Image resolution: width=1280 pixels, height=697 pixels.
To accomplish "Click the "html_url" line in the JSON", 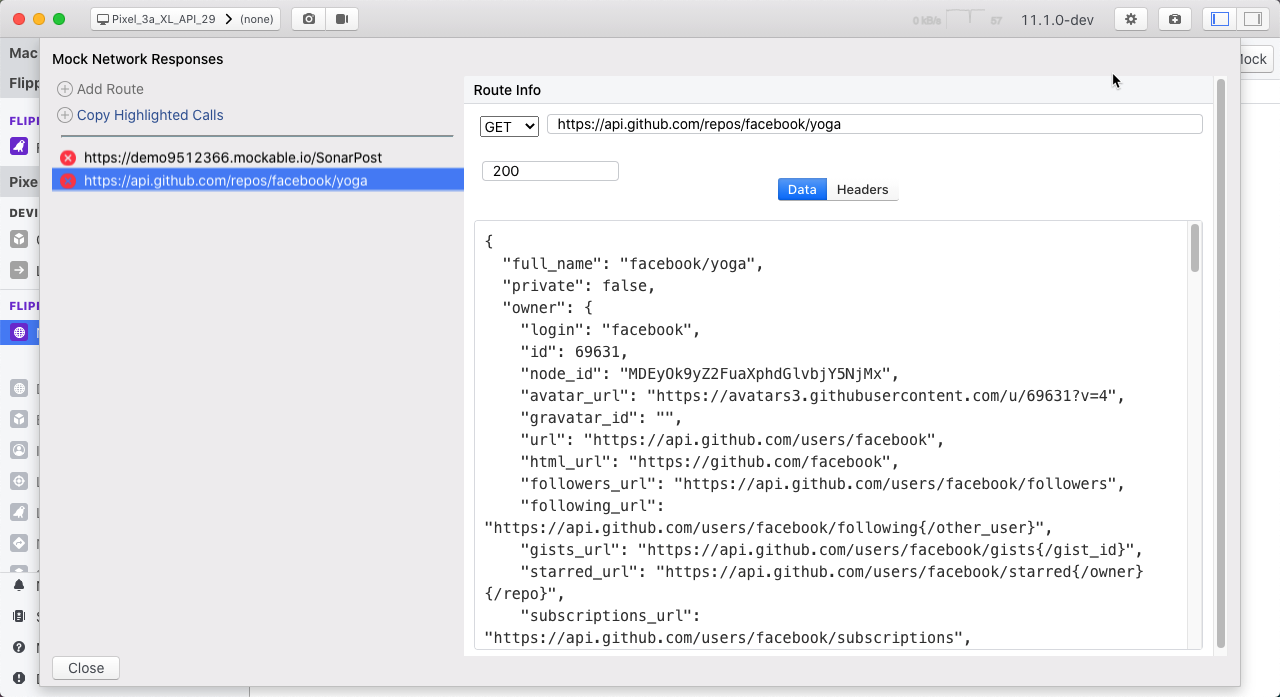I will (x=710, y=462).
